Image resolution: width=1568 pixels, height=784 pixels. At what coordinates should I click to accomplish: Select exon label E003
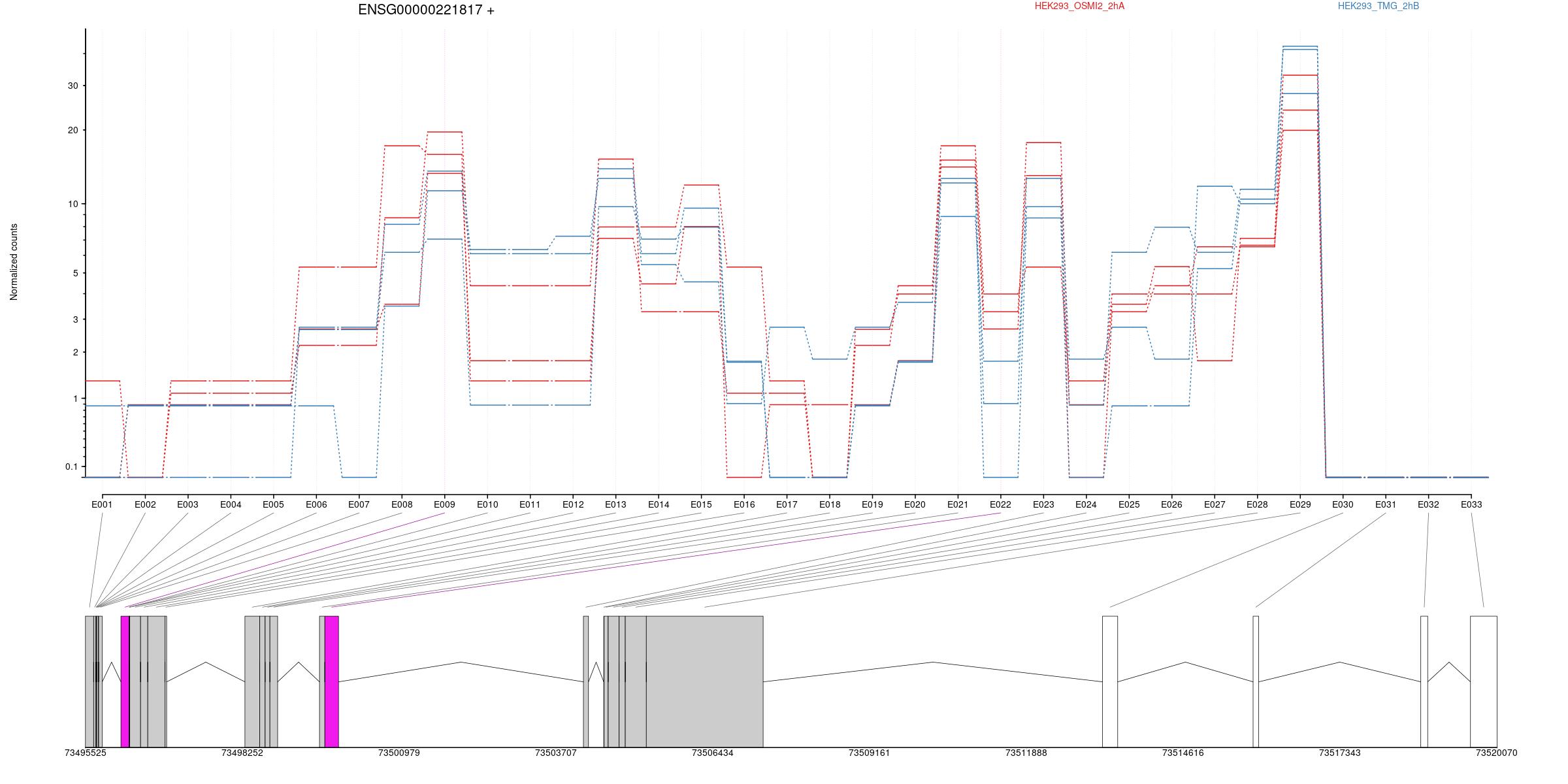coord(188,504)
